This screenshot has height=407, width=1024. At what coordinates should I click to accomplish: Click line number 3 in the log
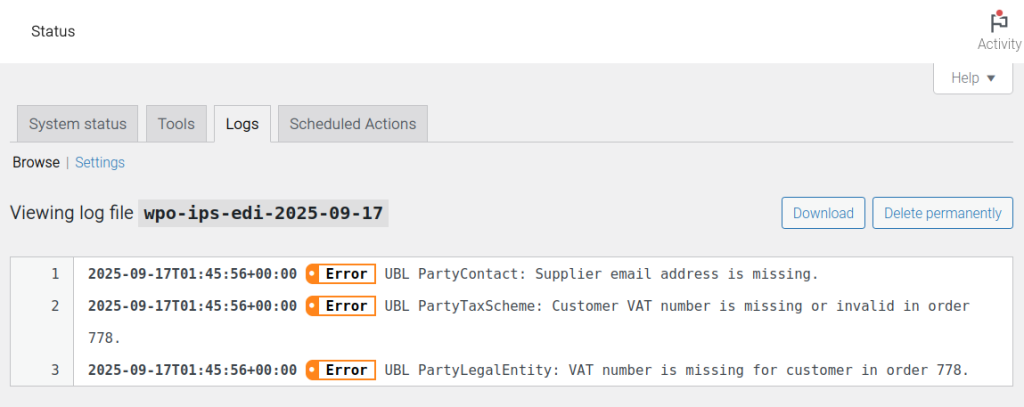[55, 370]
